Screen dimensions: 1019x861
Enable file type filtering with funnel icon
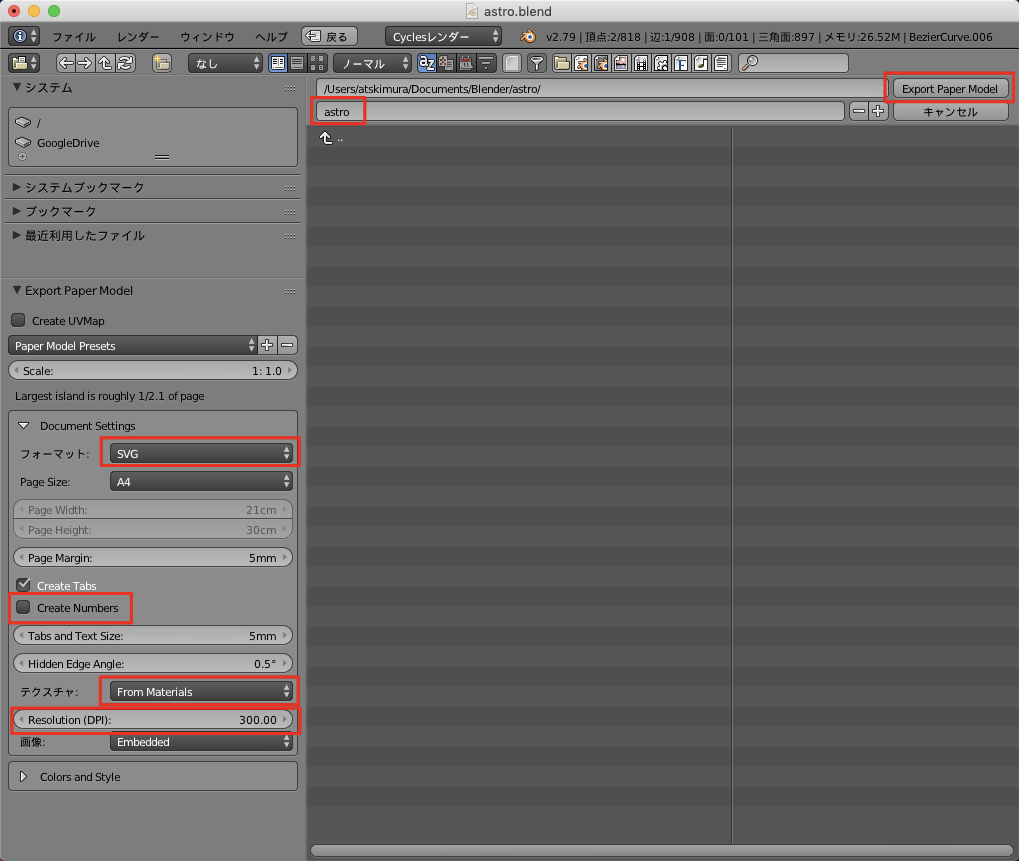(x=536, y=62)
